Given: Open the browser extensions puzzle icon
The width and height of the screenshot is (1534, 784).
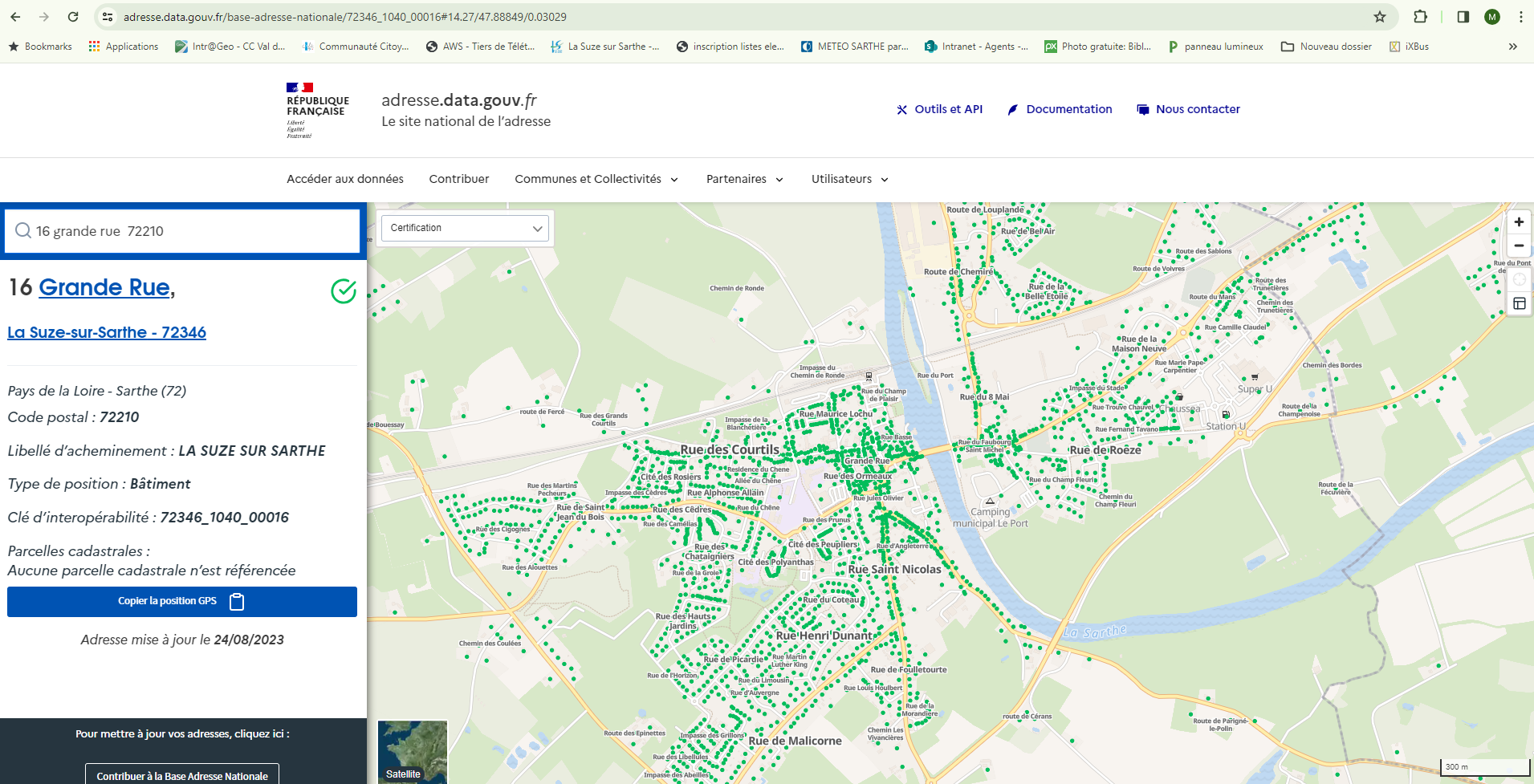Looking at the screenshot, I should [x=1420, y=17].
